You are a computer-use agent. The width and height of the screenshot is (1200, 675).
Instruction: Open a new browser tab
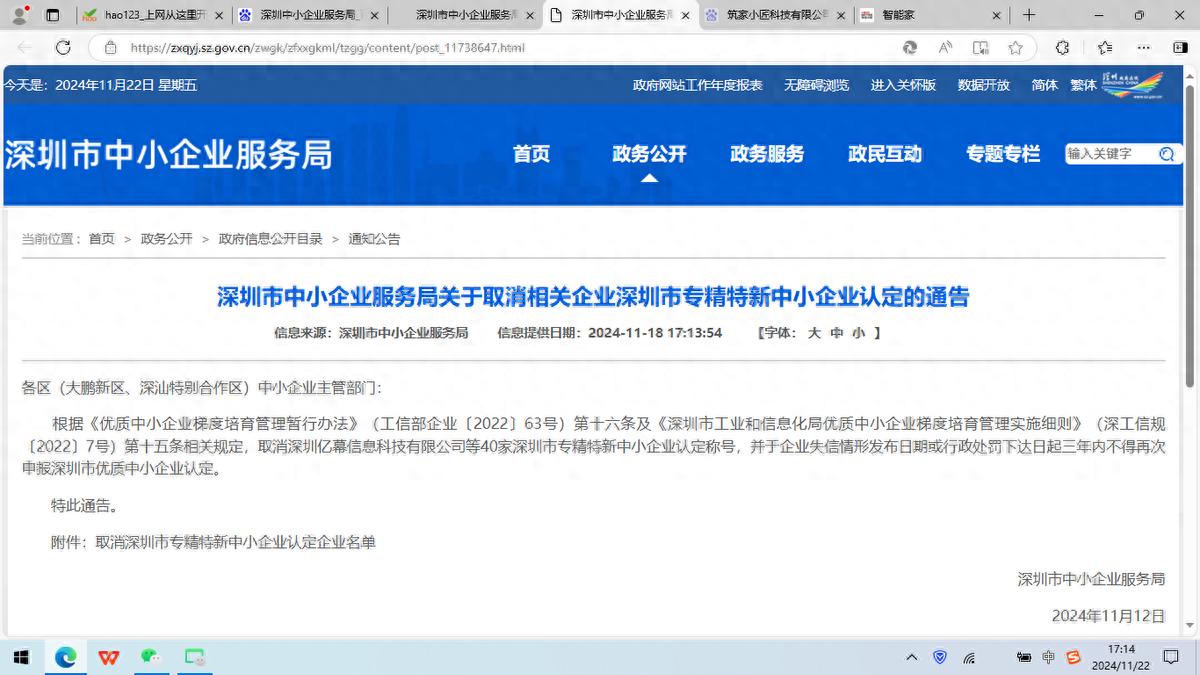(x=1029, y=15)
